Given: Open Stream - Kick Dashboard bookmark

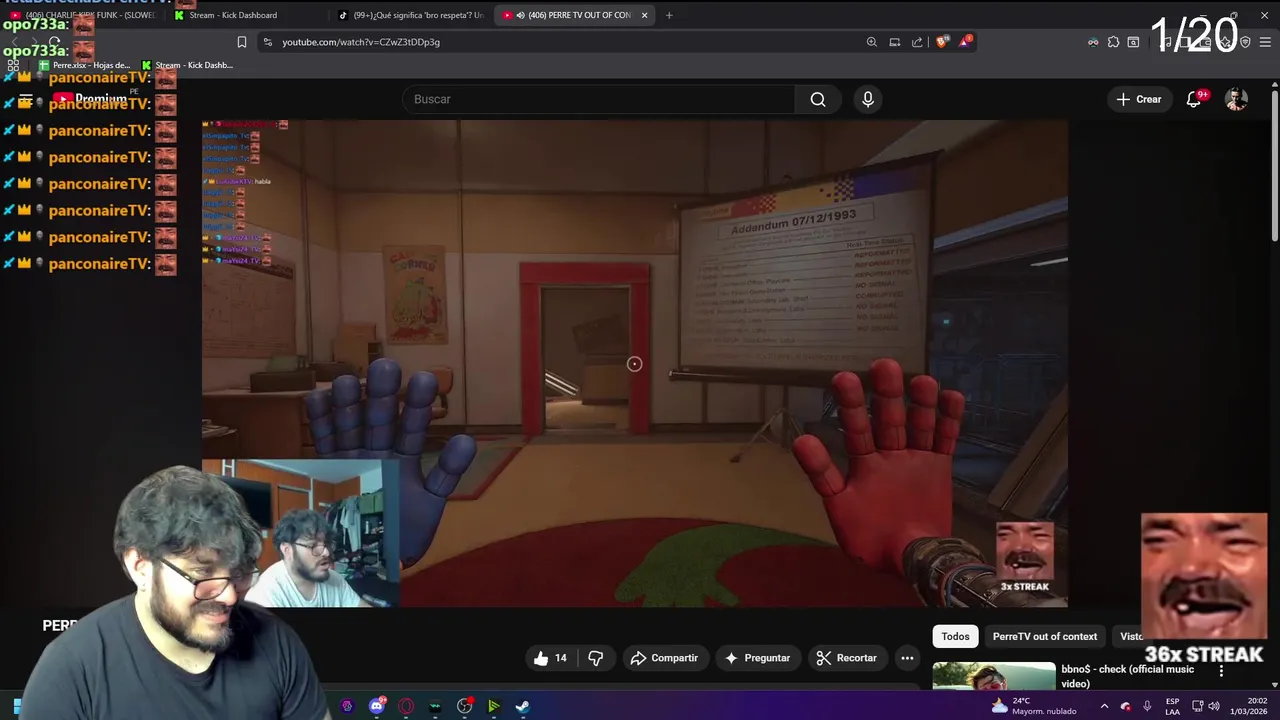Looking at the screenshot, I should (187, 65).
